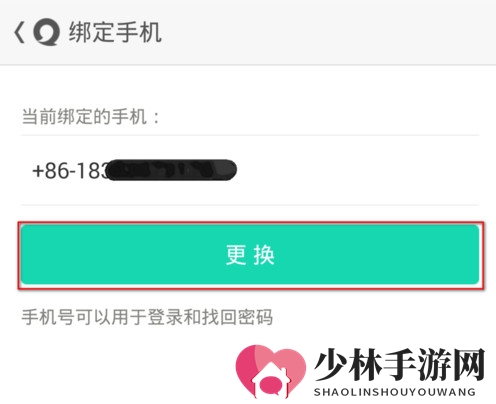Screen dimensions: 496x404
Task: Select the 绑定手机 page title
Action: click(115, 32)
